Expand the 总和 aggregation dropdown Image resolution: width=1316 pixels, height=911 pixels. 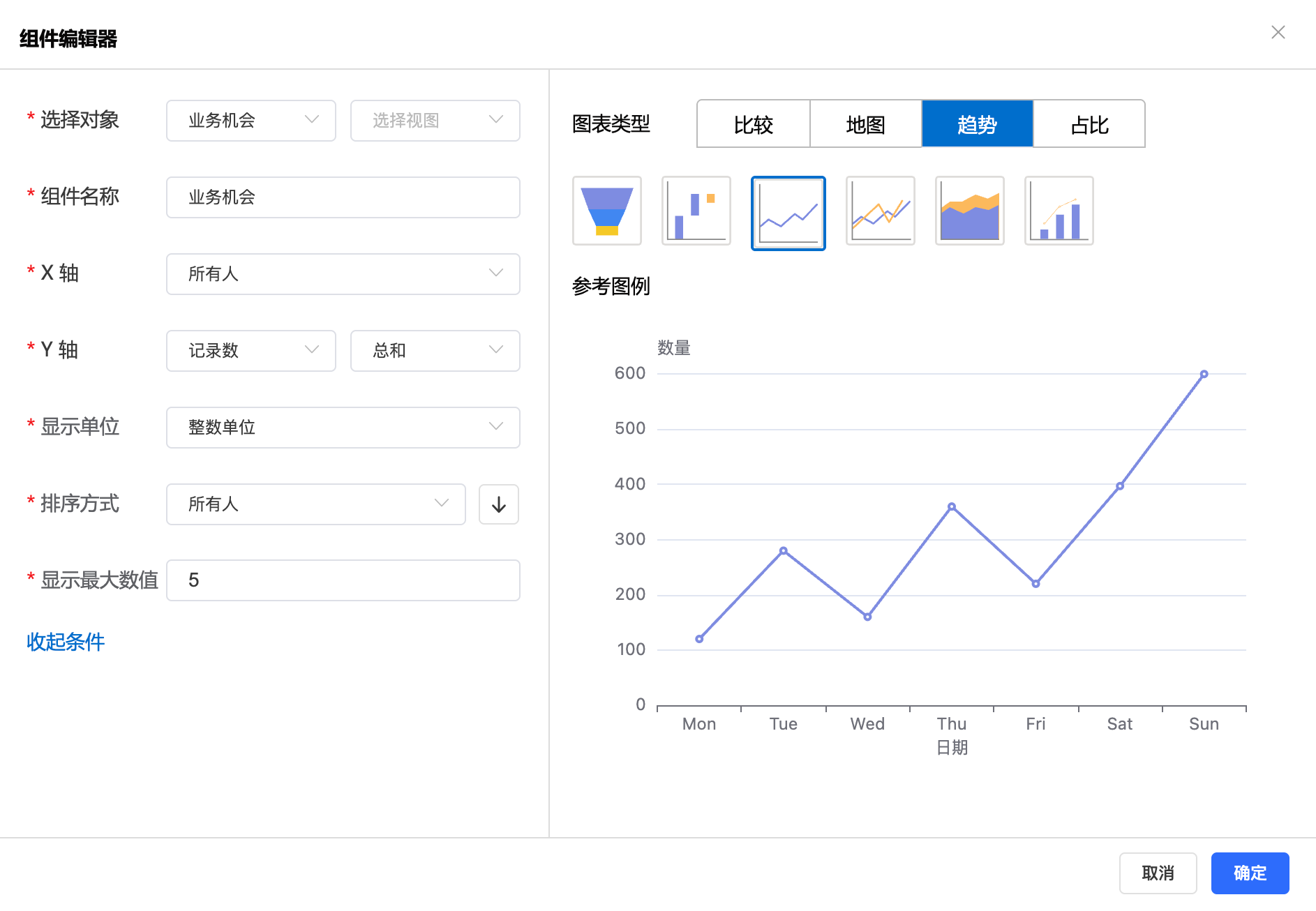[x=435, y=351]
